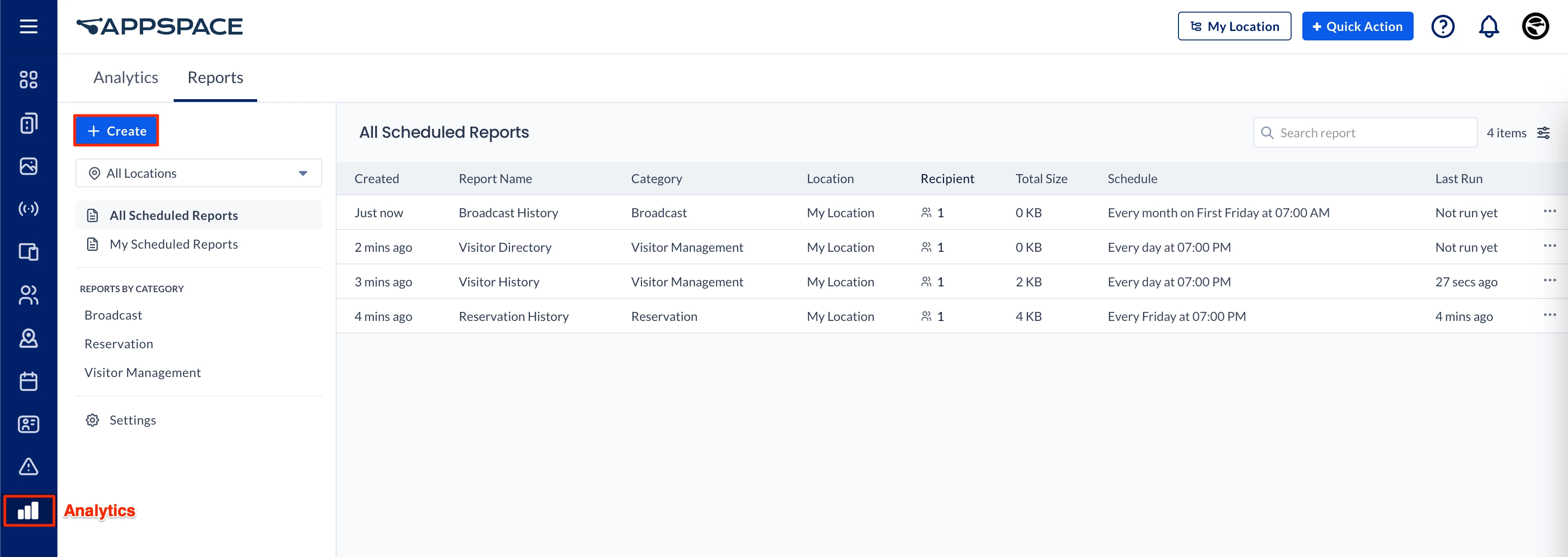Open the calendar reservations sidebar icon
1568x557 pixels.
click(28, 381)
